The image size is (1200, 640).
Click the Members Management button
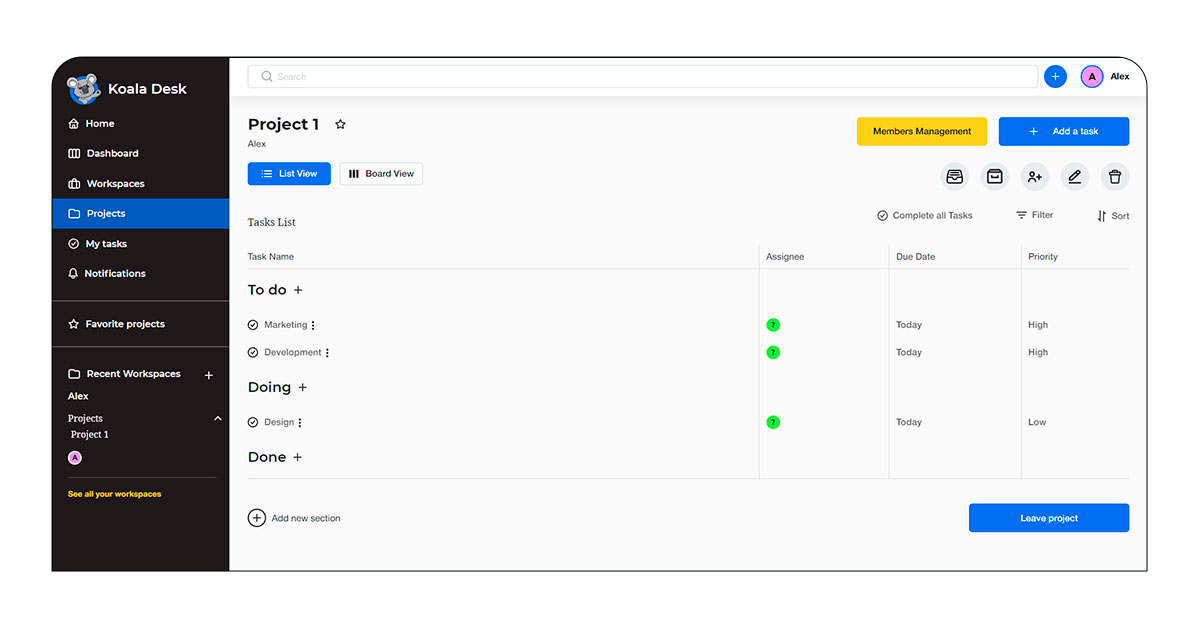tap(921, 132)
